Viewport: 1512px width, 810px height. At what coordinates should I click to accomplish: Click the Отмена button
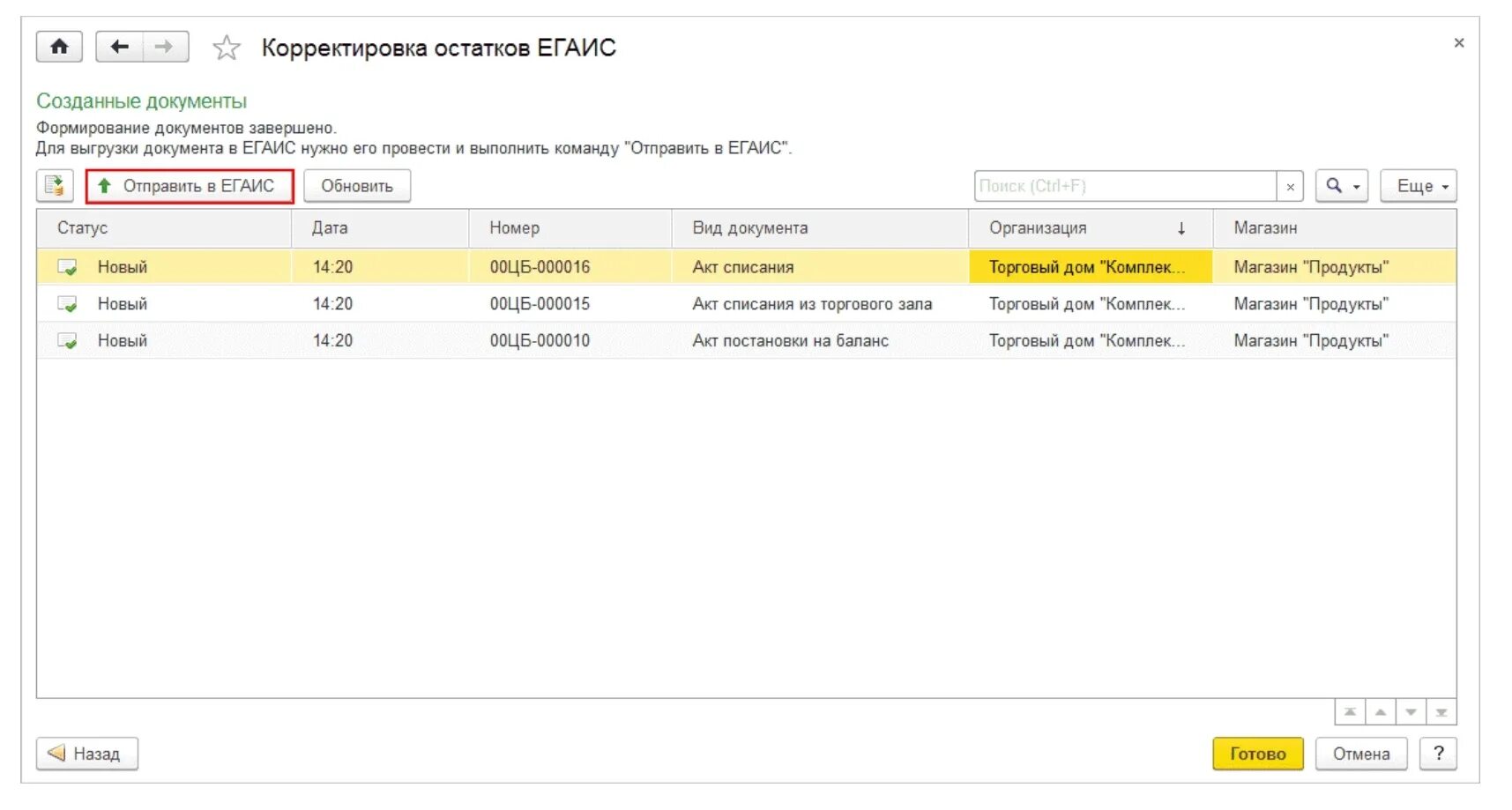[x=1361, y=754]
